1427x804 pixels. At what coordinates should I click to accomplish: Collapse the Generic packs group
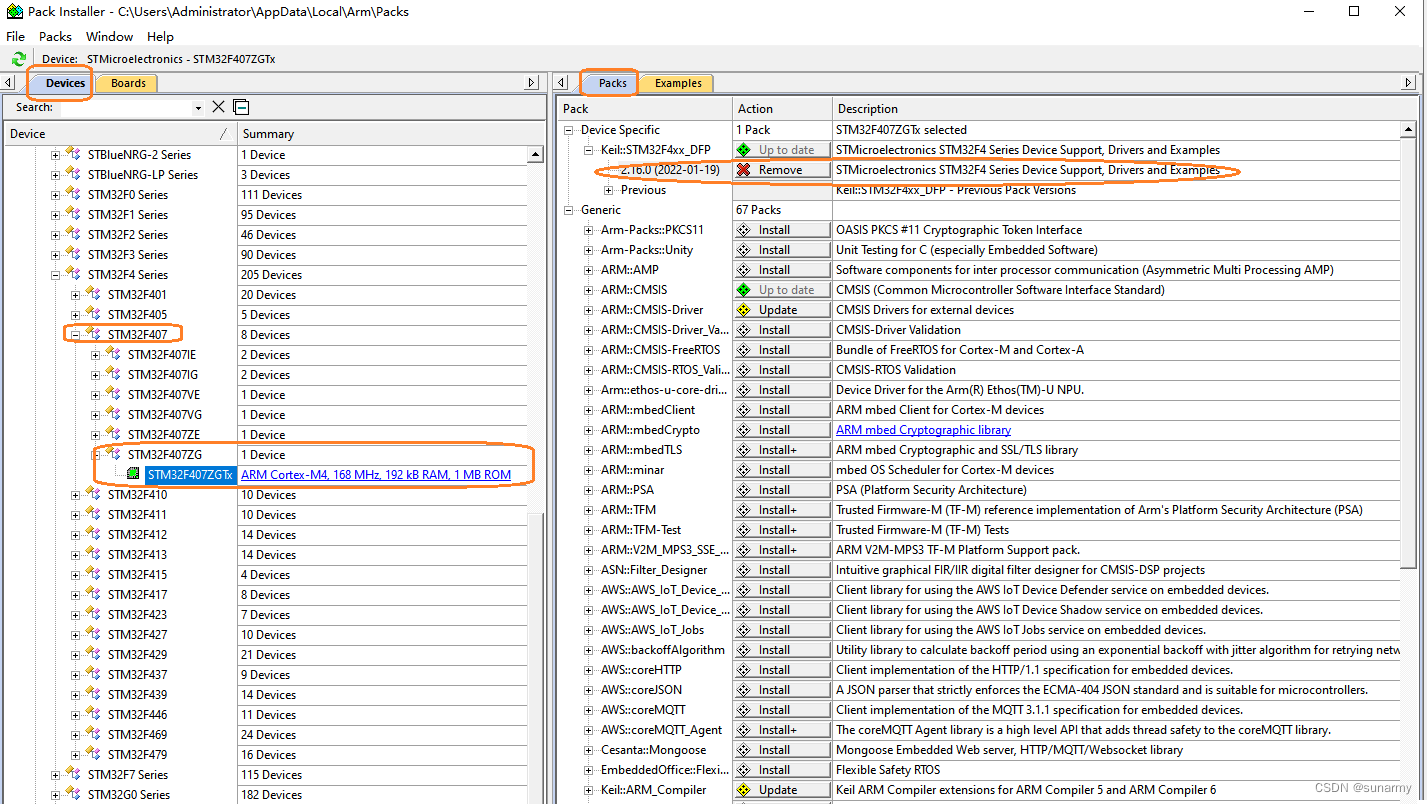569,210
